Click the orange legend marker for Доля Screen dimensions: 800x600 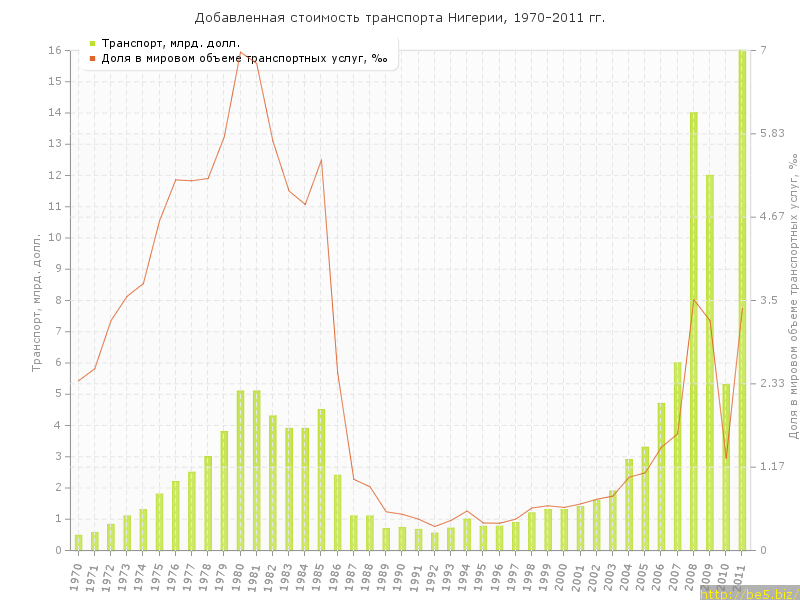click(92, 58)
